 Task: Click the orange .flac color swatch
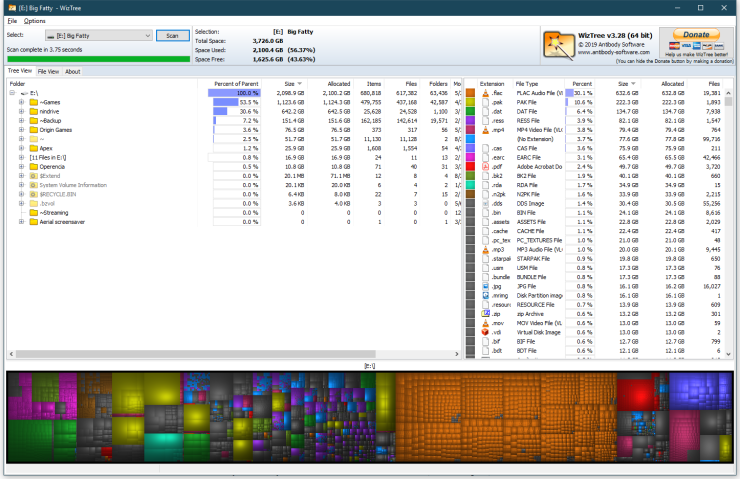point(470,92)
